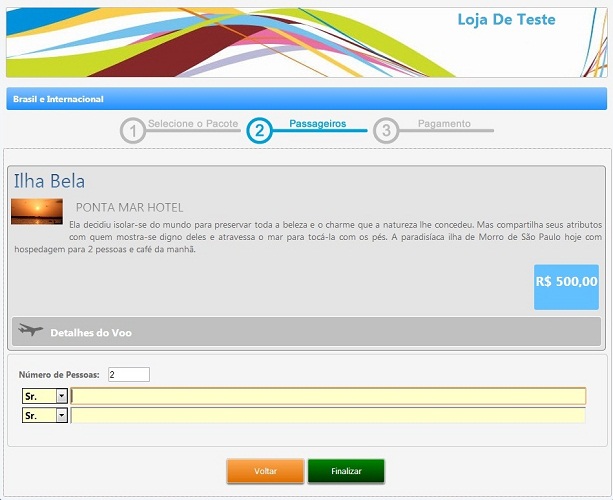The height and width of the screenshot is (500, 613).
Task: Click the Número de Pessoas label
Action: point(59,375)
